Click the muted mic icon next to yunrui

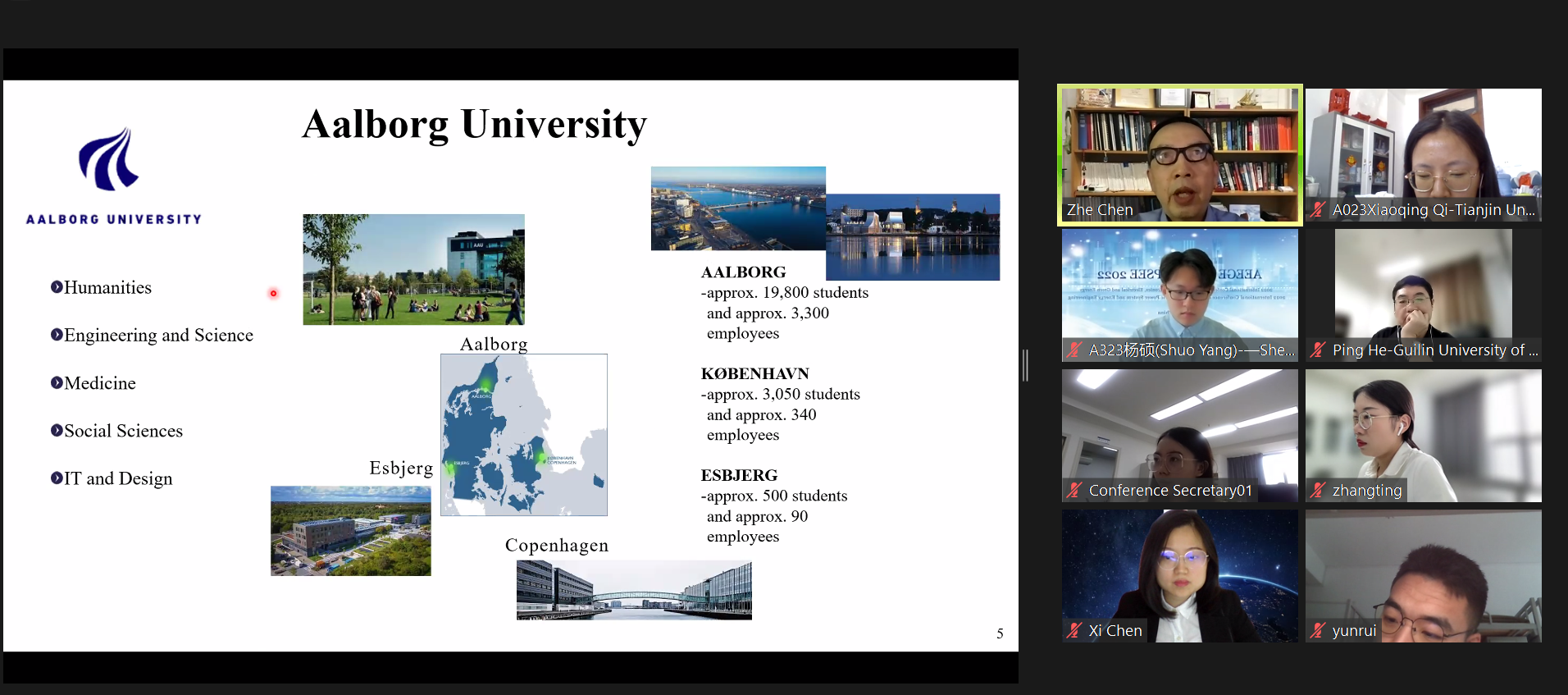[1318, 631]
